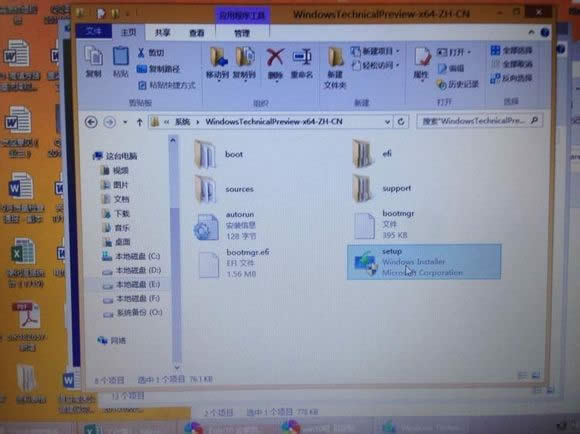Select the bootmgr file
Screen dimensions: 580x434
tap(385, 225)
